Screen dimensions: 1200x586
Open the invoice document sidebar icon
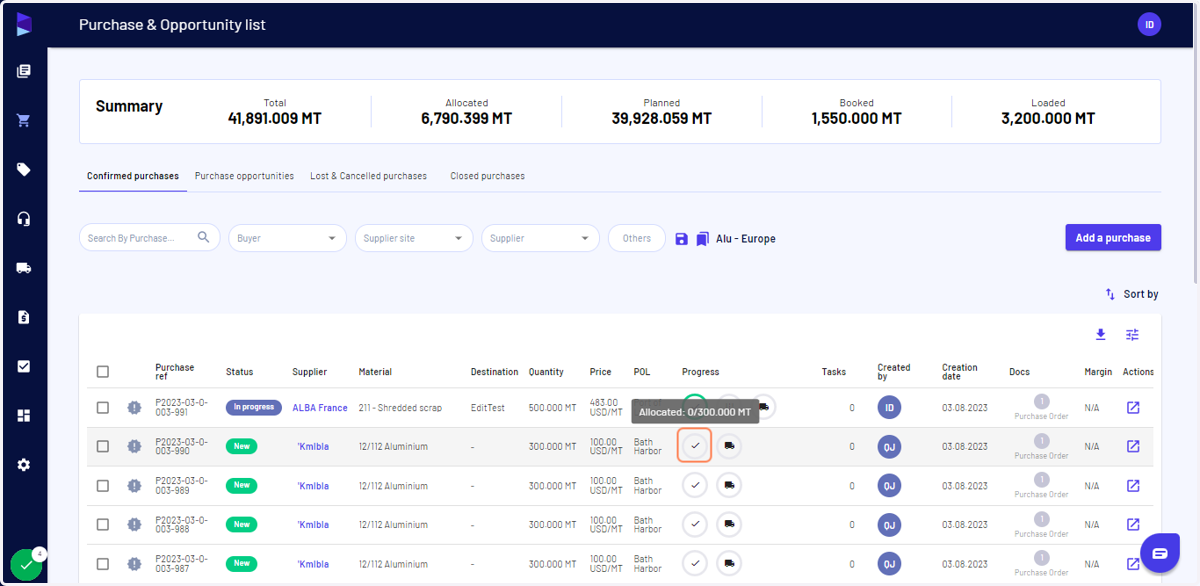[x=24, y=317]
